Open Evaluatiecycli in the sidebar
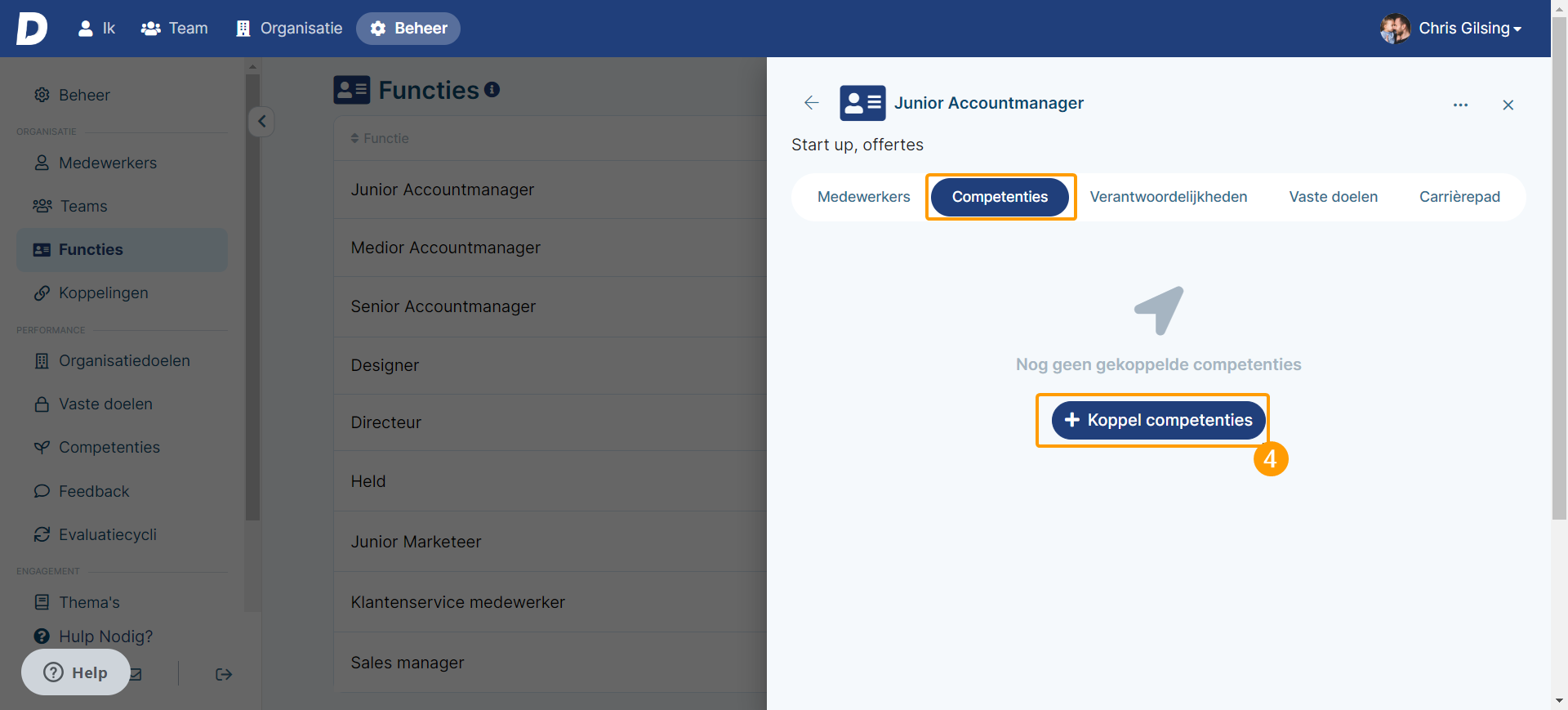Screen dimensions: 1568x710 [108, 534]
